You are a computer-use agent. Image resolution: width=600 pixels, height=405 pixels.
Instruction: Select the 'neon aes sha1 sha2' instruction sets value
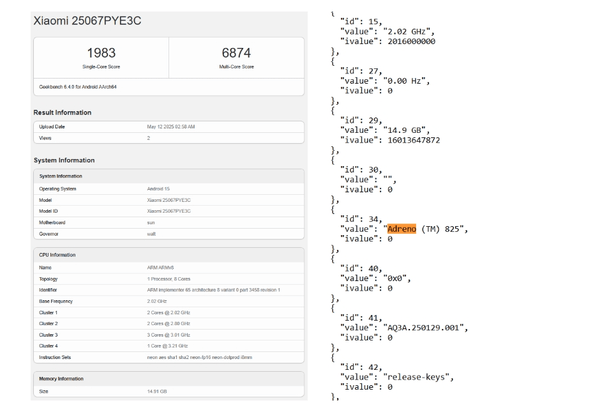(199, 358)
